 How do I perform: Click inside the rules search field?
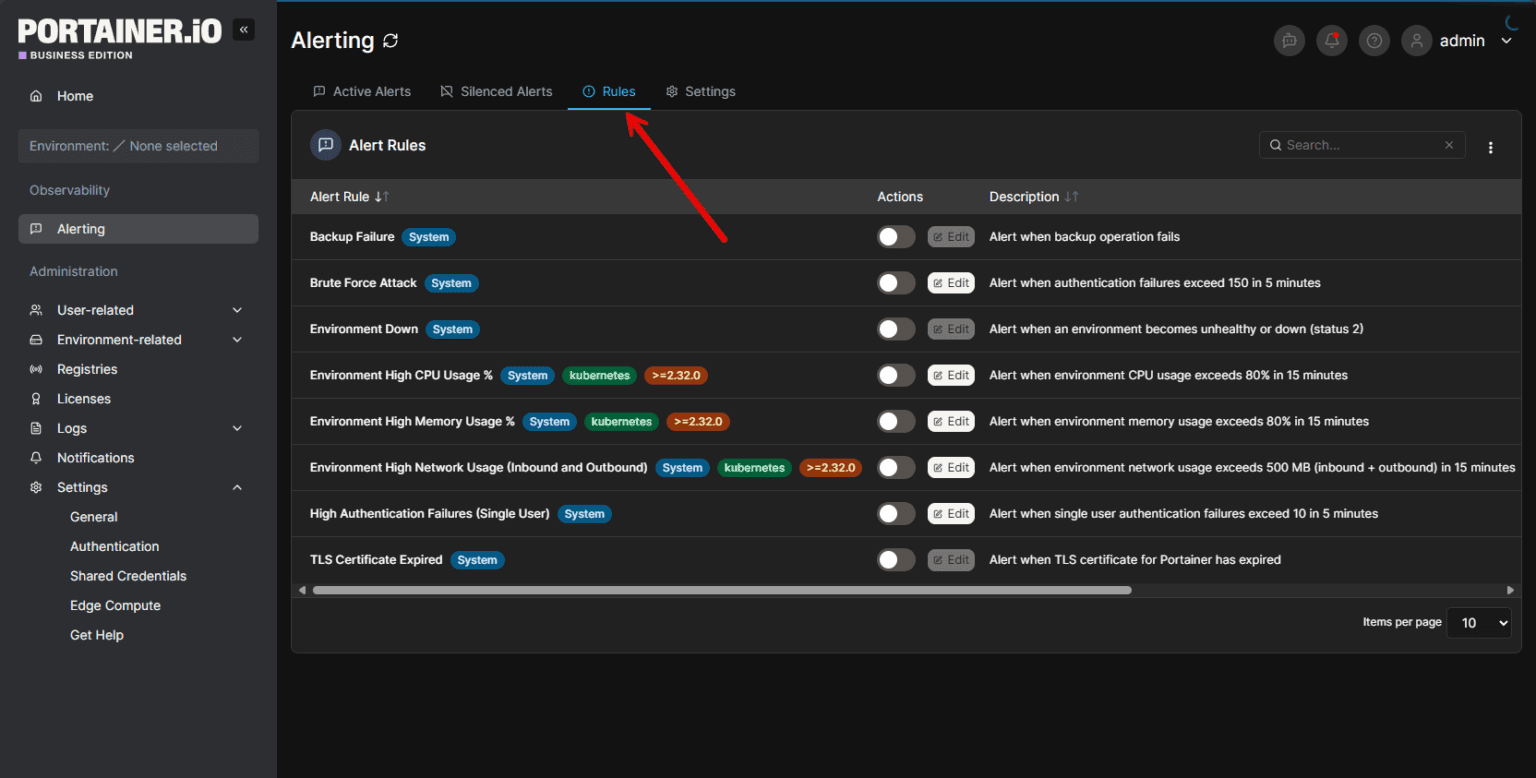point(1360,144)
